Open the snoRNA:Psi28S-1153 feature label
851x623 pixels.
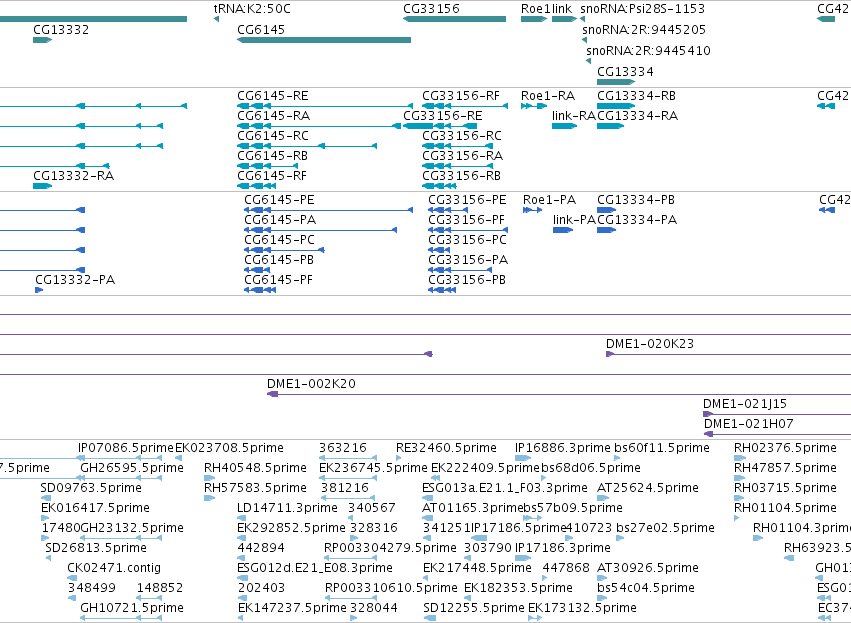(643, 9)
